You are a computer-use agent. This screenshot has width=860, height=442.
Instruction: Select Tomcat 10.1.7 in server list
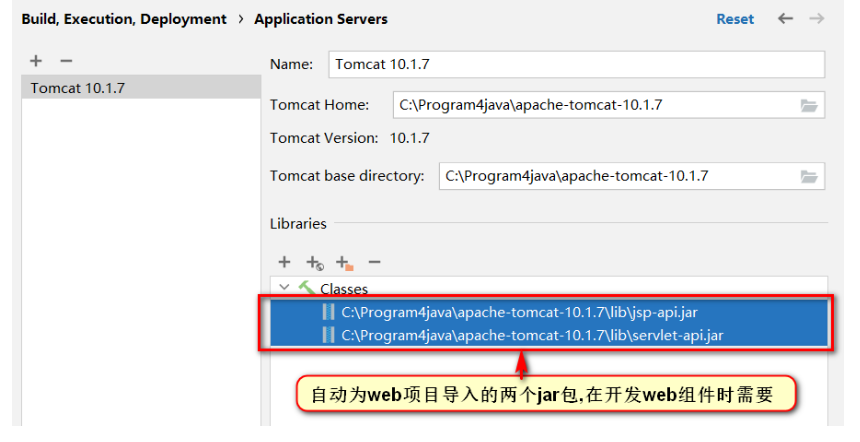point(142,88)
